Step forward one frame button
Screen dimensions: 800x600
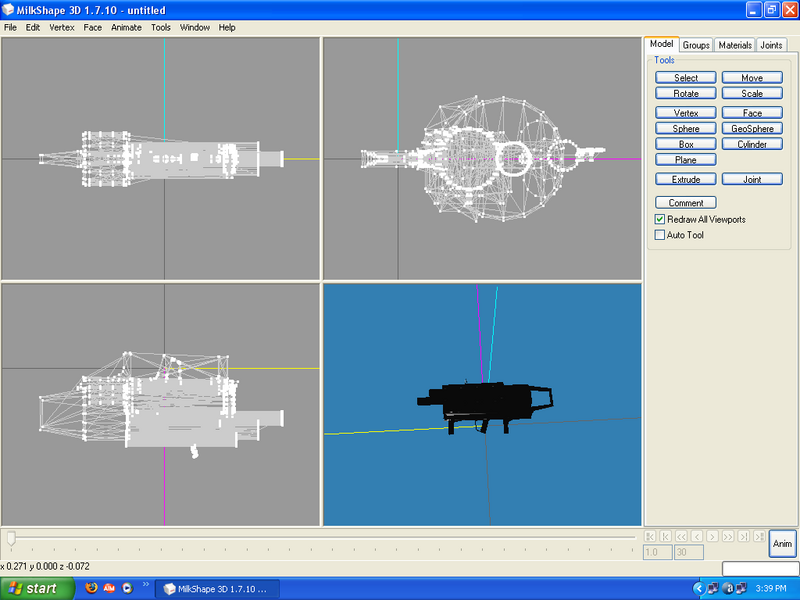712,536
